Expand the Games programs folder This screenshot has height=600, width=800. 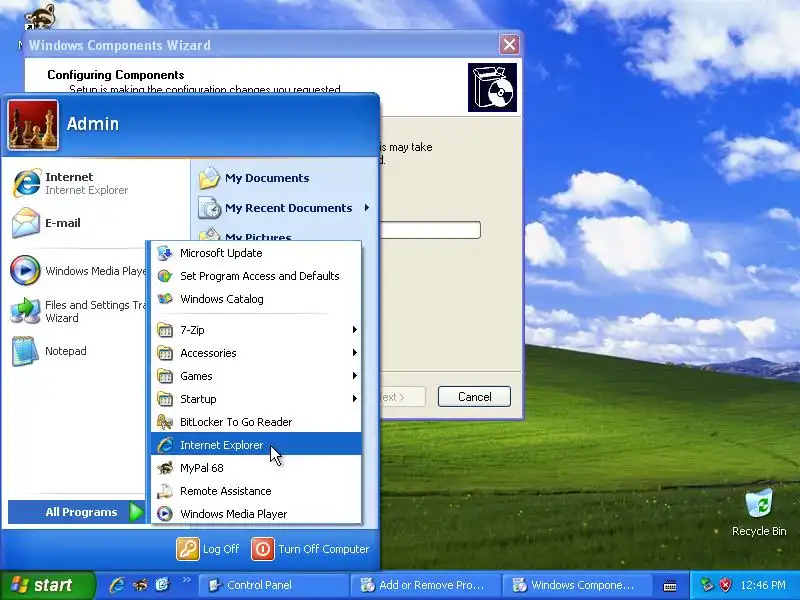[x=256, y=376]
